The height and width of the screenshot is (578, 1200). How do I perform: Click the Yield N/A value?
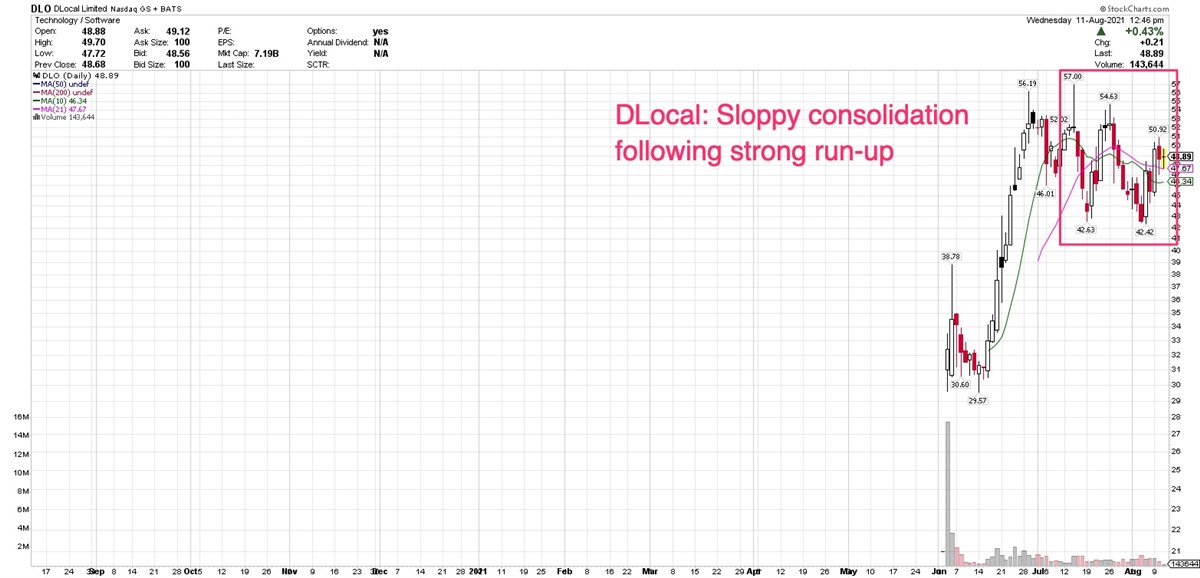(380, 53)
